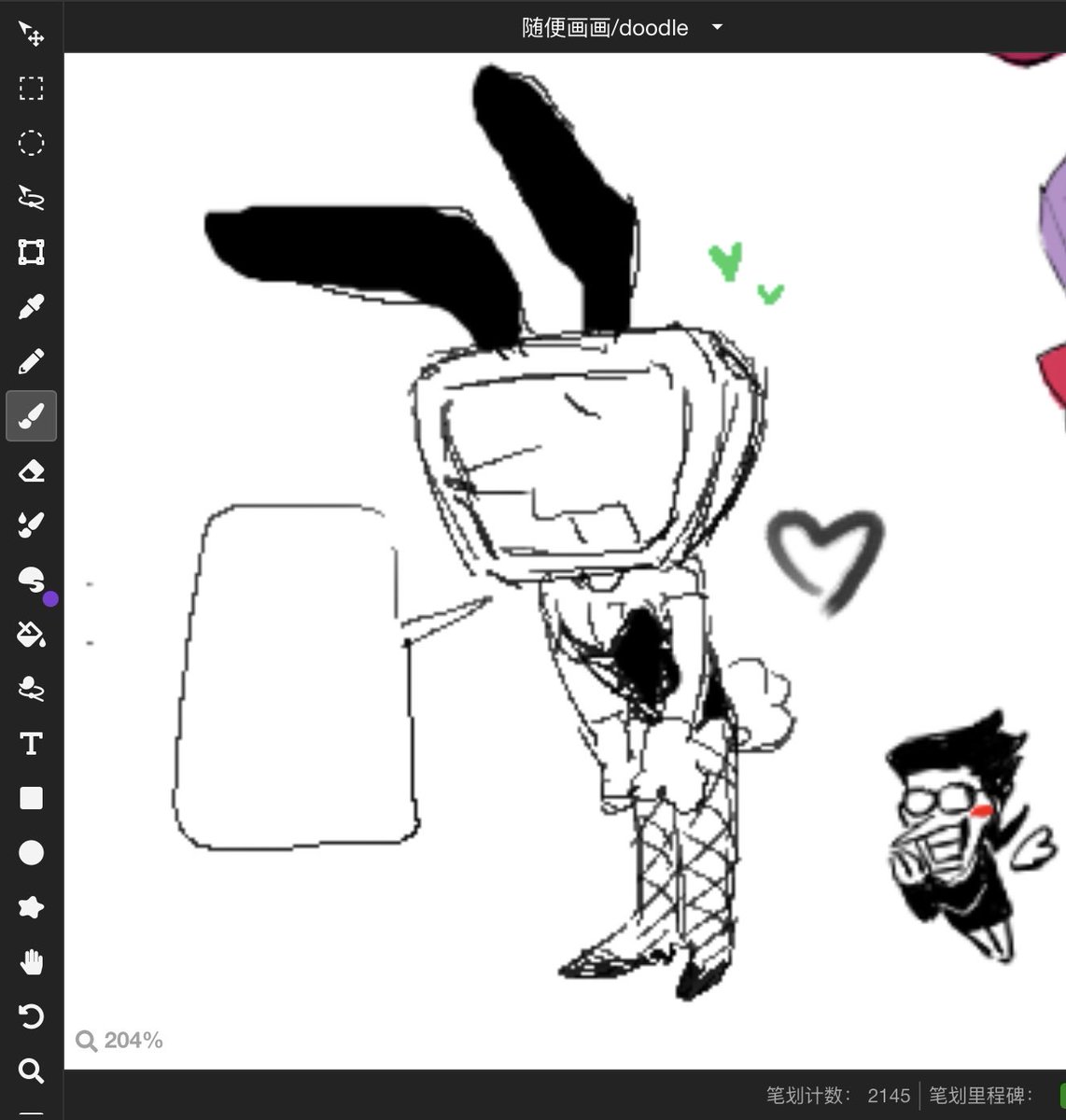Select the Move tool
Viewport: 1066px width, 1120px height.
tap(31, 34)
